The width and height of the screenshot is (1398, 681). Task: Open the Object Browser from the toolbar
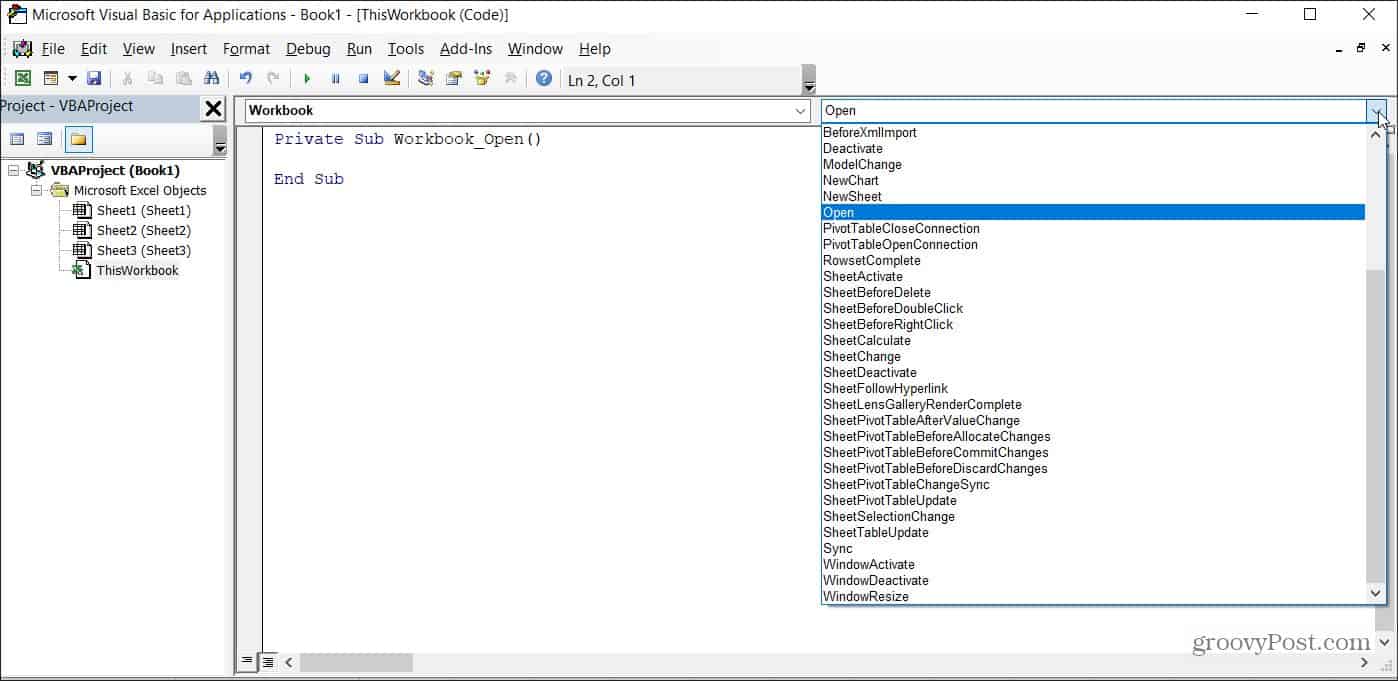click(x=483, y=79)
